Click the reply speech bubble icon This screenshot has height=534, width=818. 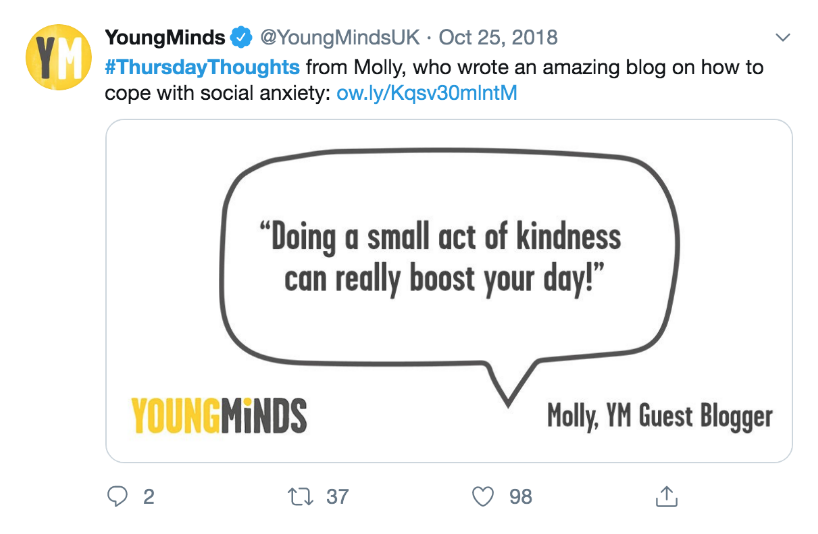tap(117, 496)
